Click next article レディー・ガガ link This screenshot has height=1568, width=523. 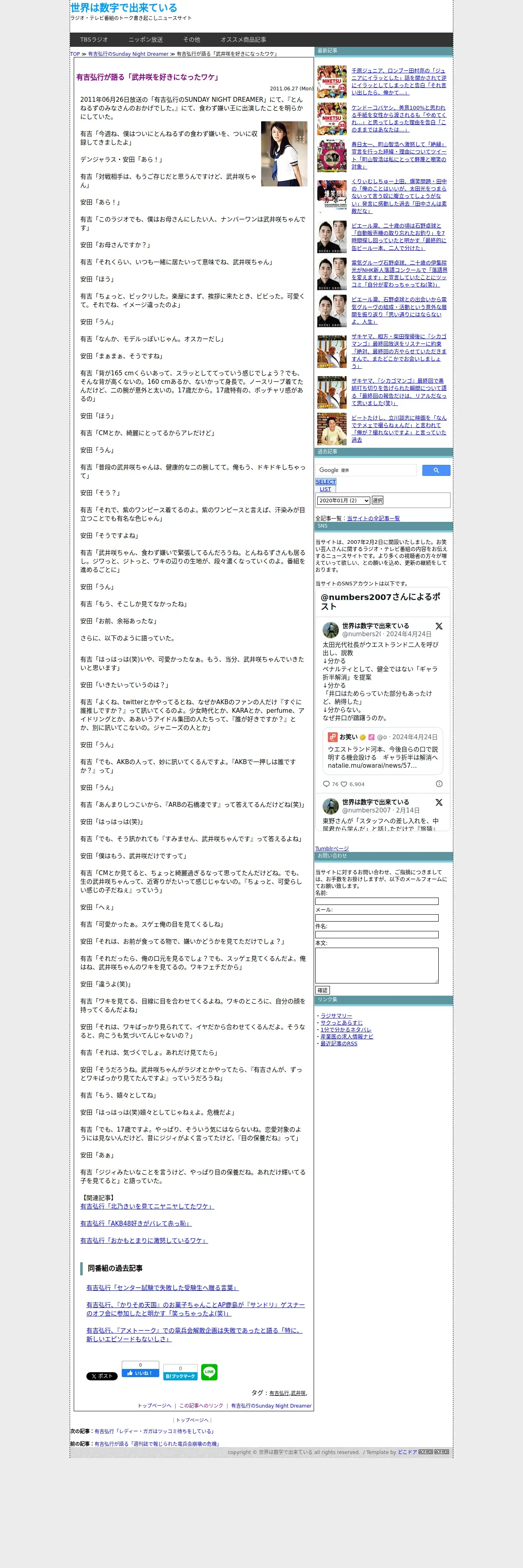coord(154,1431)
